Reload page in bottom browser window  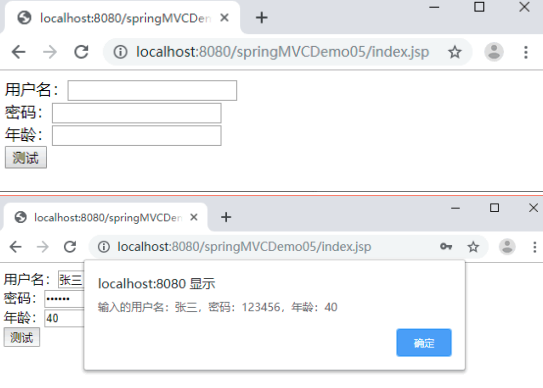click(x=70, y=247)
